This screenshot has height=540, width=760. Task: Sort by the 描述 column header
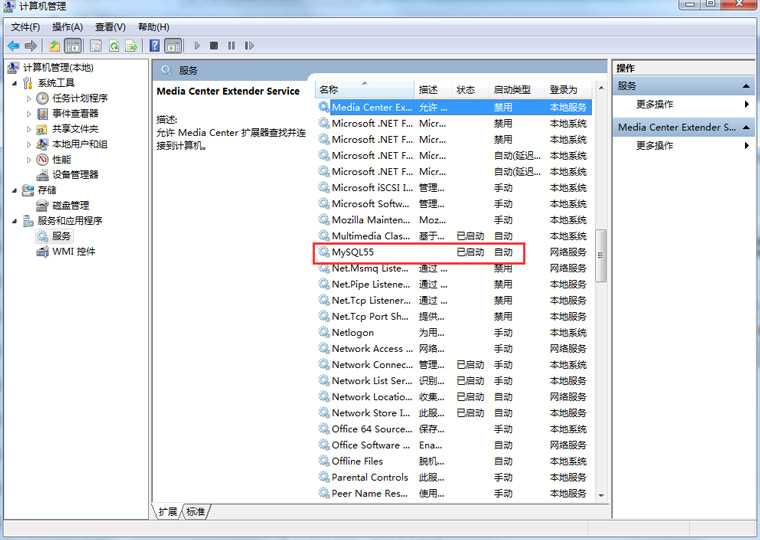tap(432, 90)
